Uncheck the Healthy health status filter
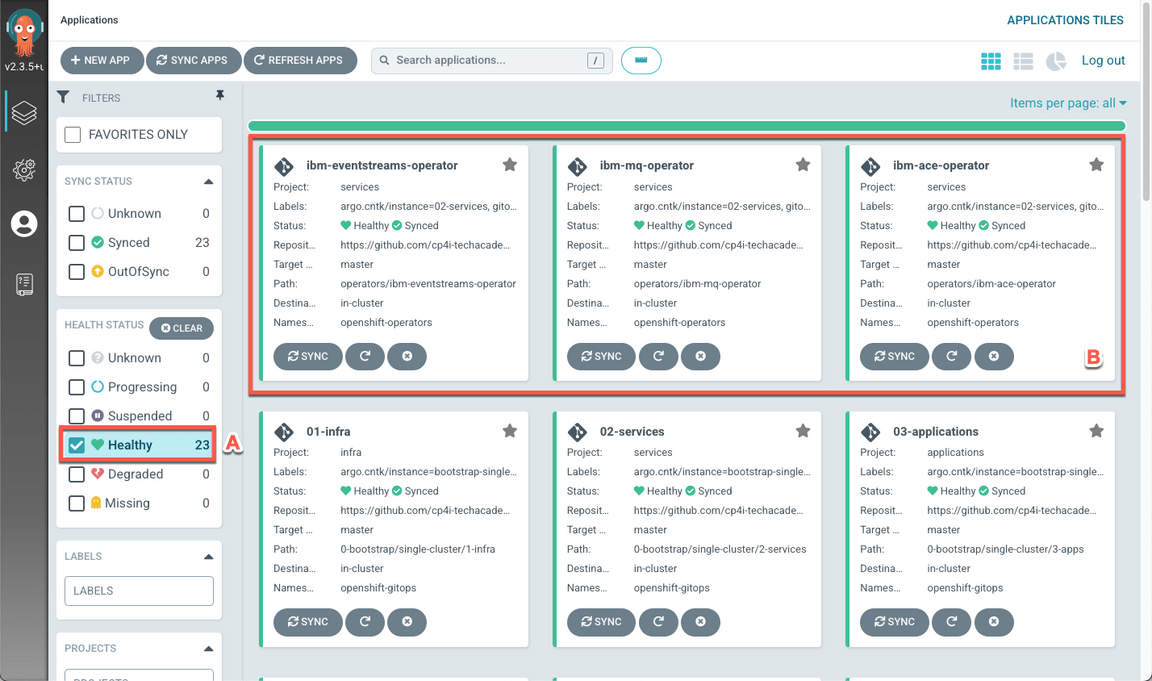Image resolution: width=1152 pixels, height=681 pixels. (76, 445)
